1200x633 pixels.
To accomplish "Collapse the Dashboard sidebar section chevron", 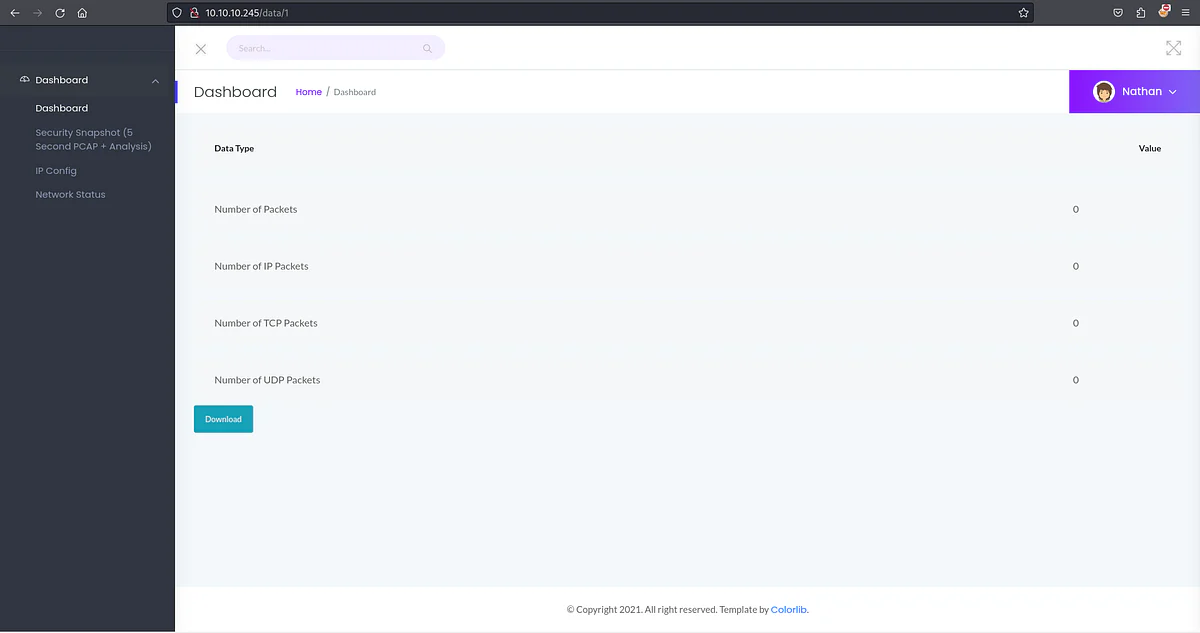I will [x=155, y=81].
